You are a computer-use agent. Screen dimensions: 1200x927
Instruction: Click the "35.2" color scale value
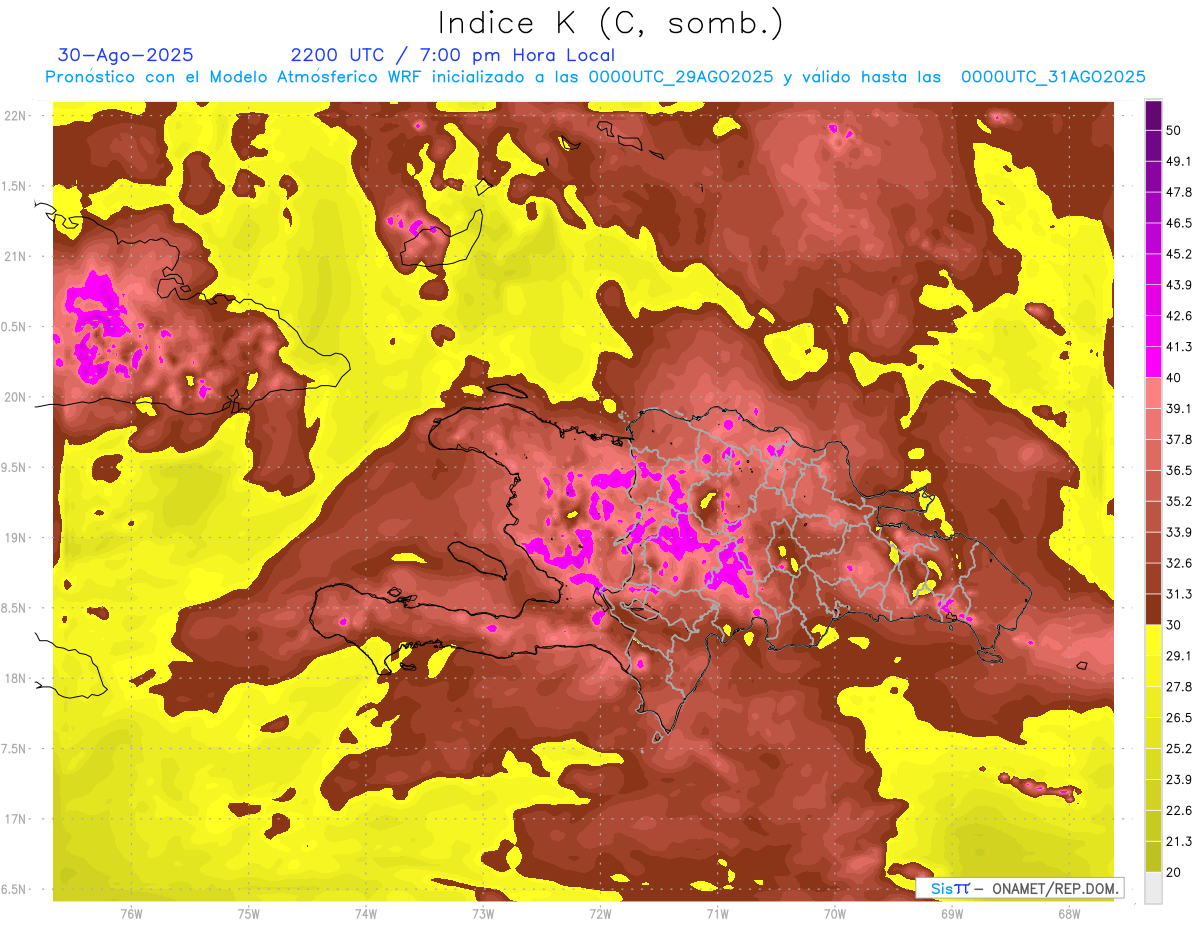tap(1179, 501)
